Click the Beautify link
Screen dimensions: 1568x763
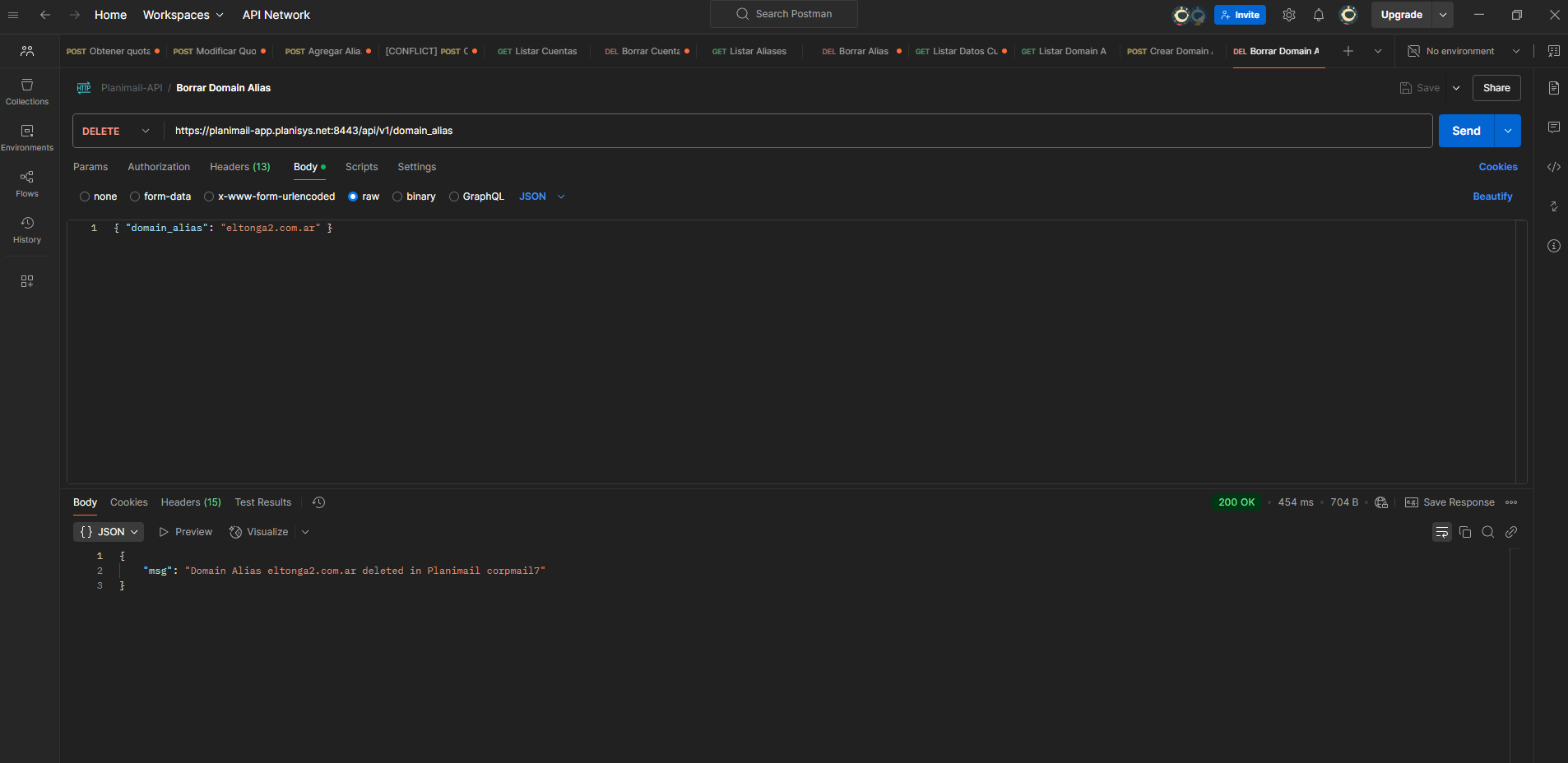tap(1491, 197)
